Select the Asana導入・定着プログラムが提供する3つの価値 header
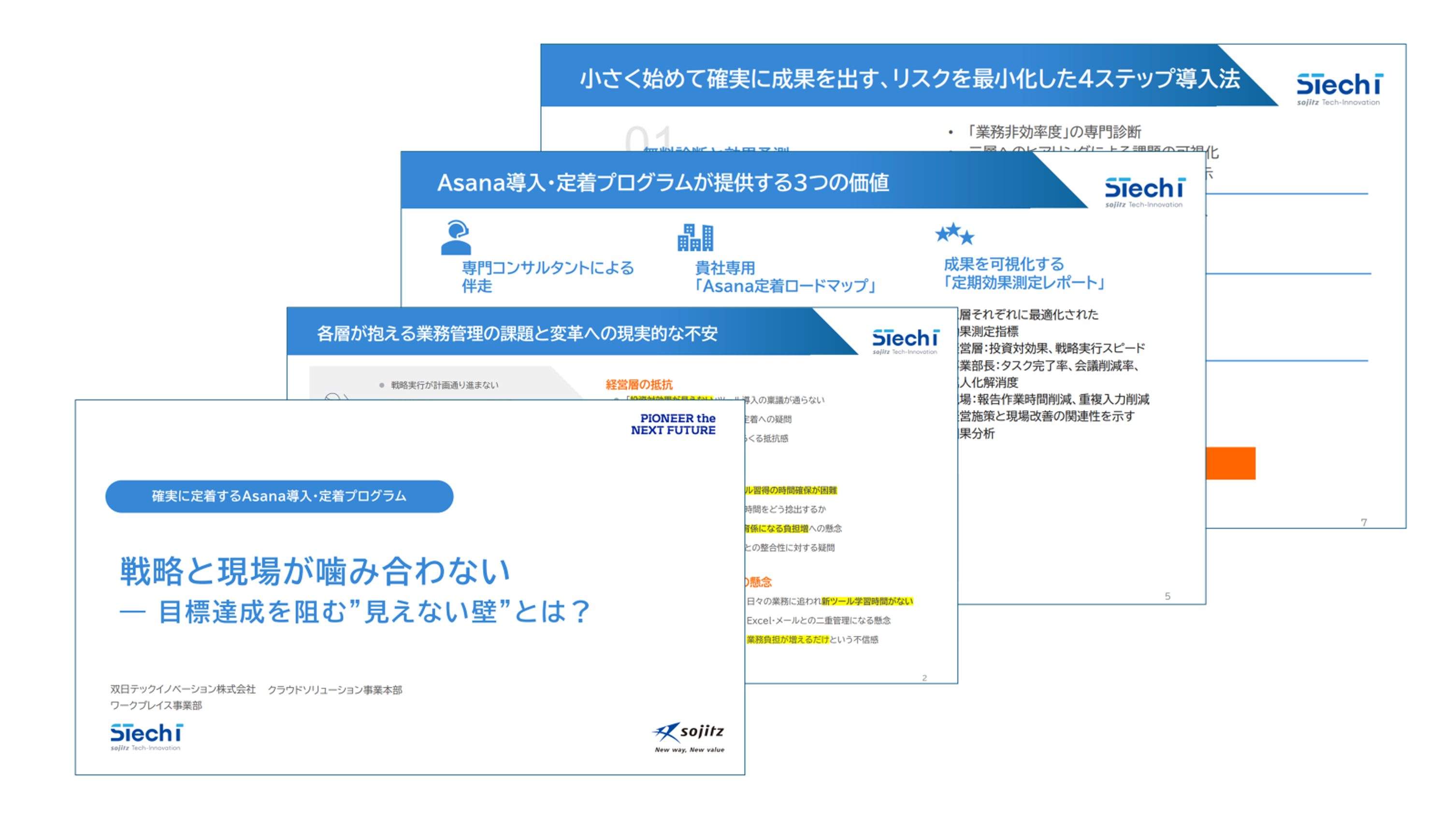The height and width of the screenshot is (819, 1456). 663,183
